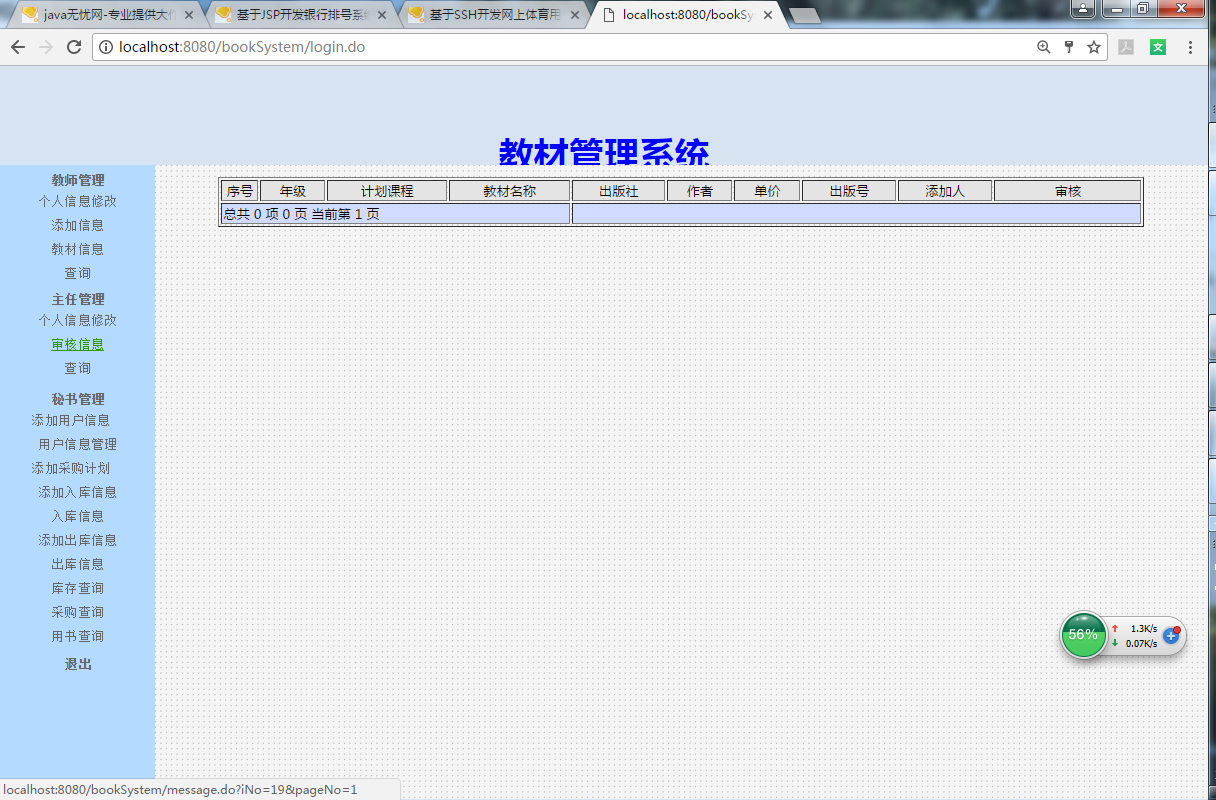Click the 教材名称 column header
This screenshot has height=800, width=1216.
510,191
